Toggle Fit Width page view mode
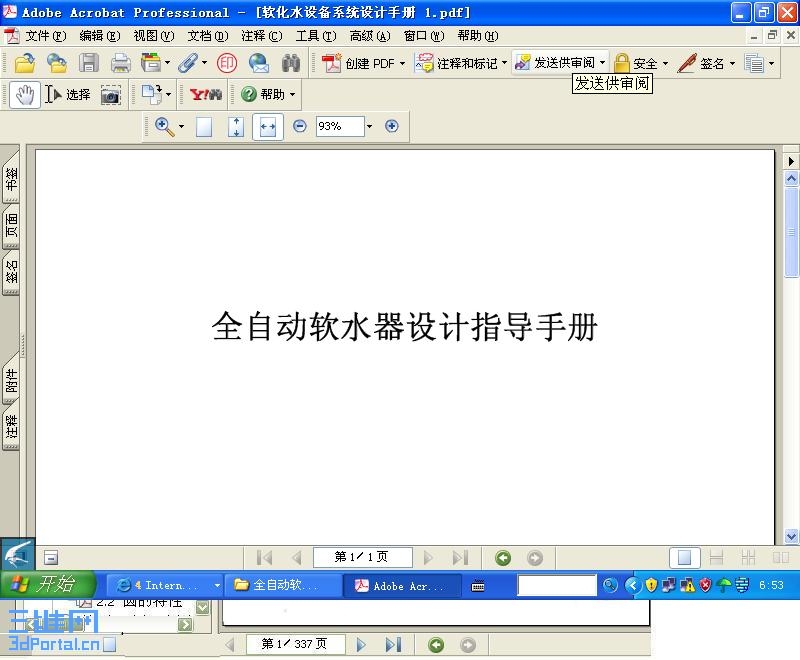The width and height of the screenshot is (800, 660). coord(267,127)
